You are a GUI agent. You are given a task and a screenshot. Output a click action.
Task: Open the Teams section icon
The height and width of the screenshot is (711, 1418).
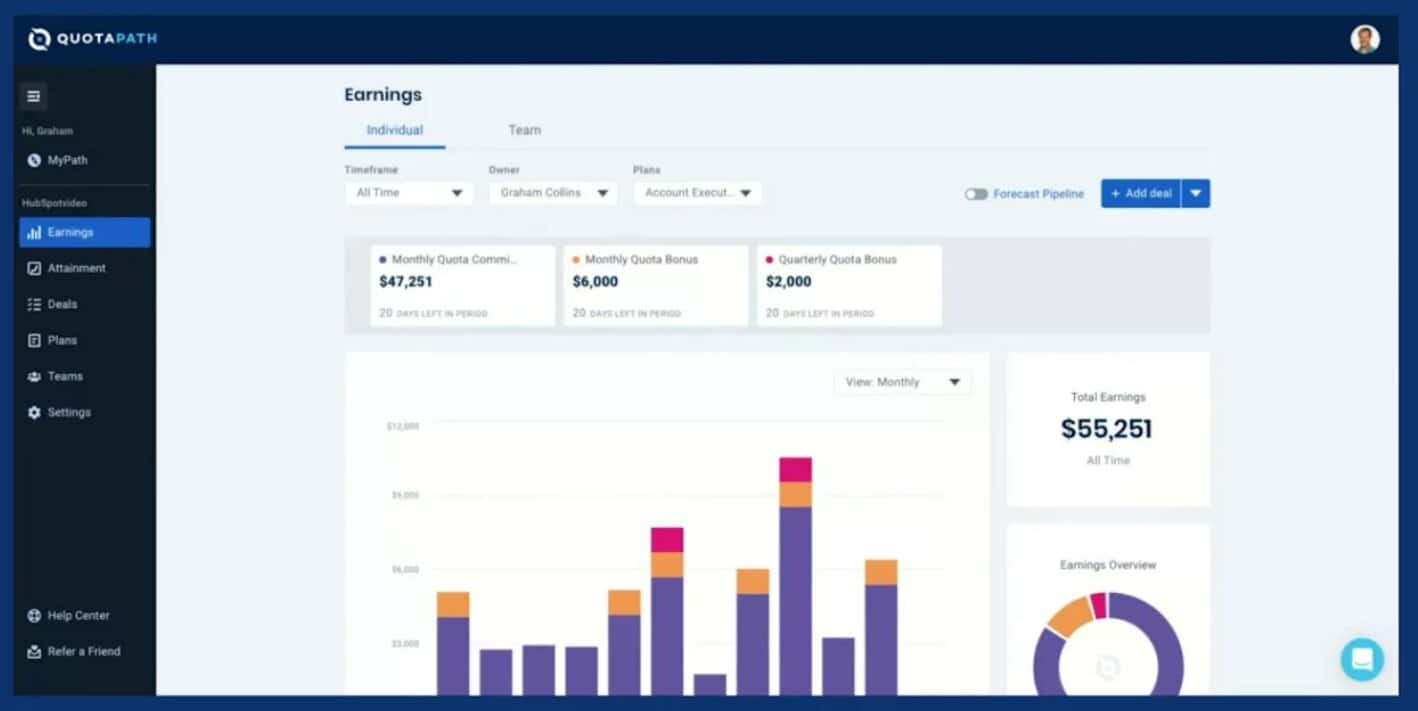click(x=34, y=376)
